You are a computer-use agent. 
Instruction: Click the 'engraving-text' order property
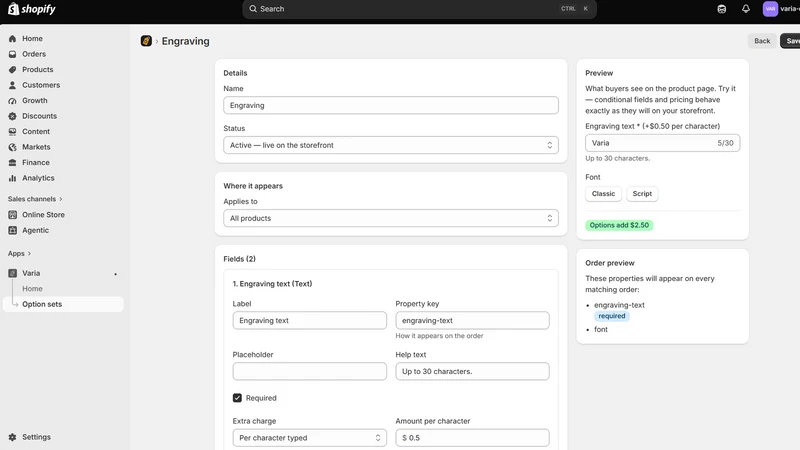619,305
